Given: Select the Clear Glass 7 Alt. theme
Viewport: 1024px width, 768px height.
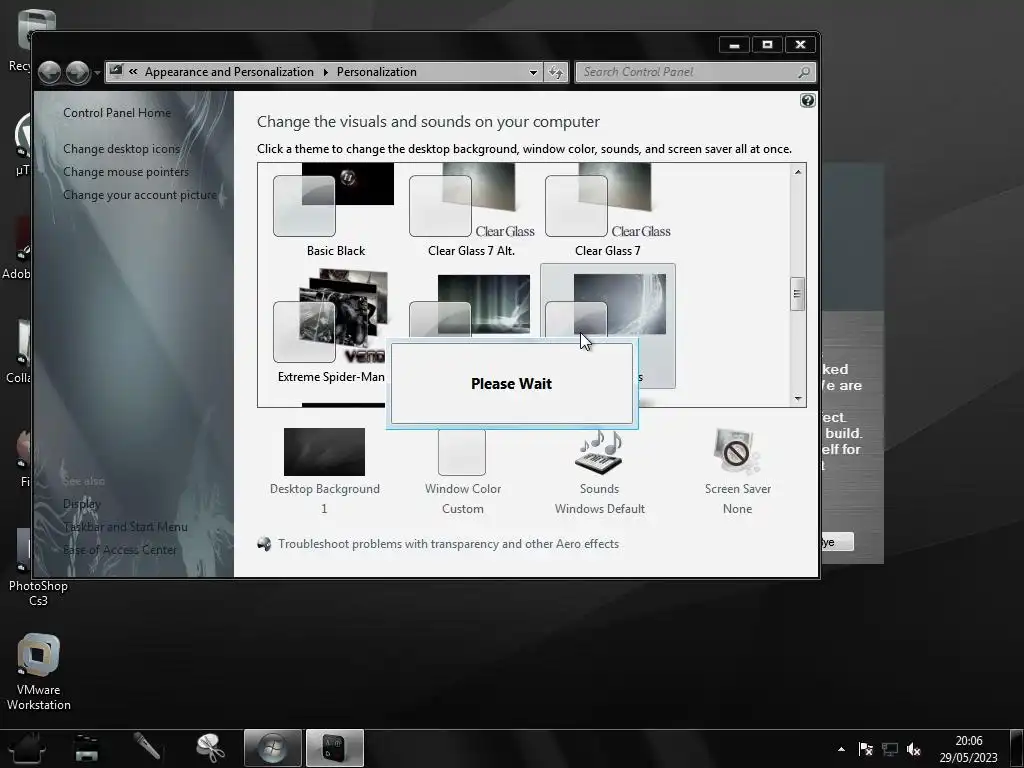Looking at the screenshot, I should point(472,210).
